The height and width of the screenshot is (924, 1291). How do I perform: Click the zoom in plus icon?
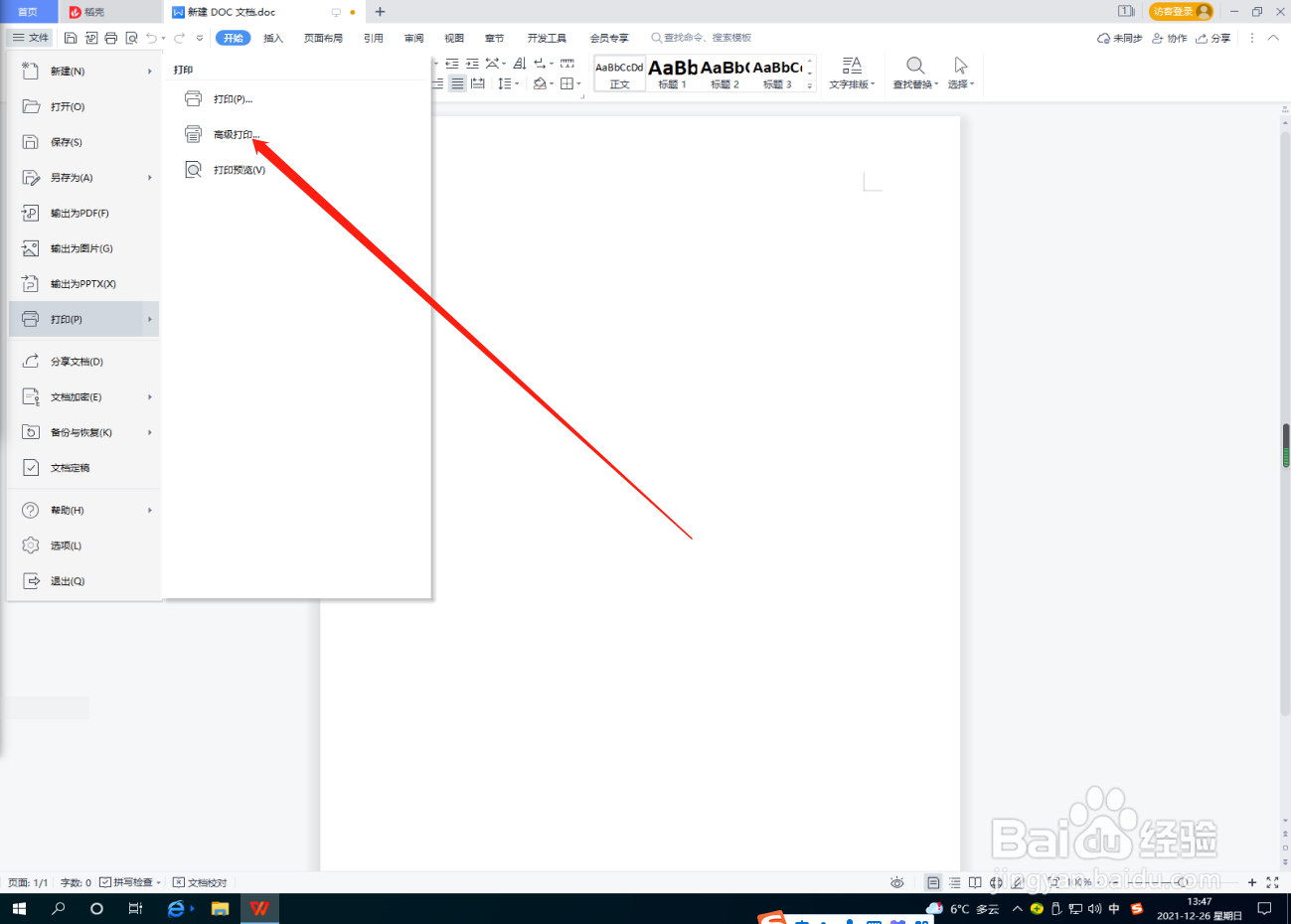tap(1252, 882)
